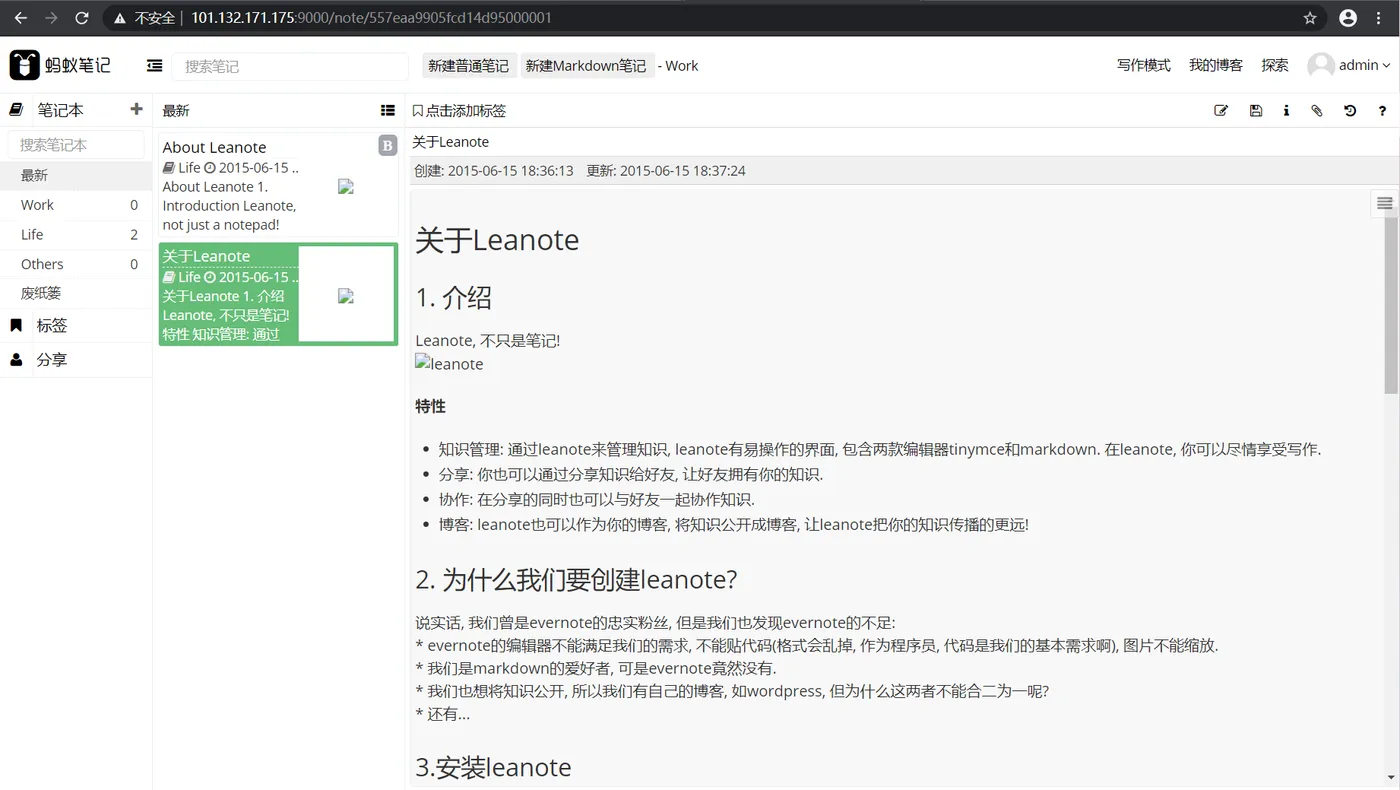Open the 写作模式 writing mode
This screenshot has height=790, width=1400.
(x=1143, y=65)
